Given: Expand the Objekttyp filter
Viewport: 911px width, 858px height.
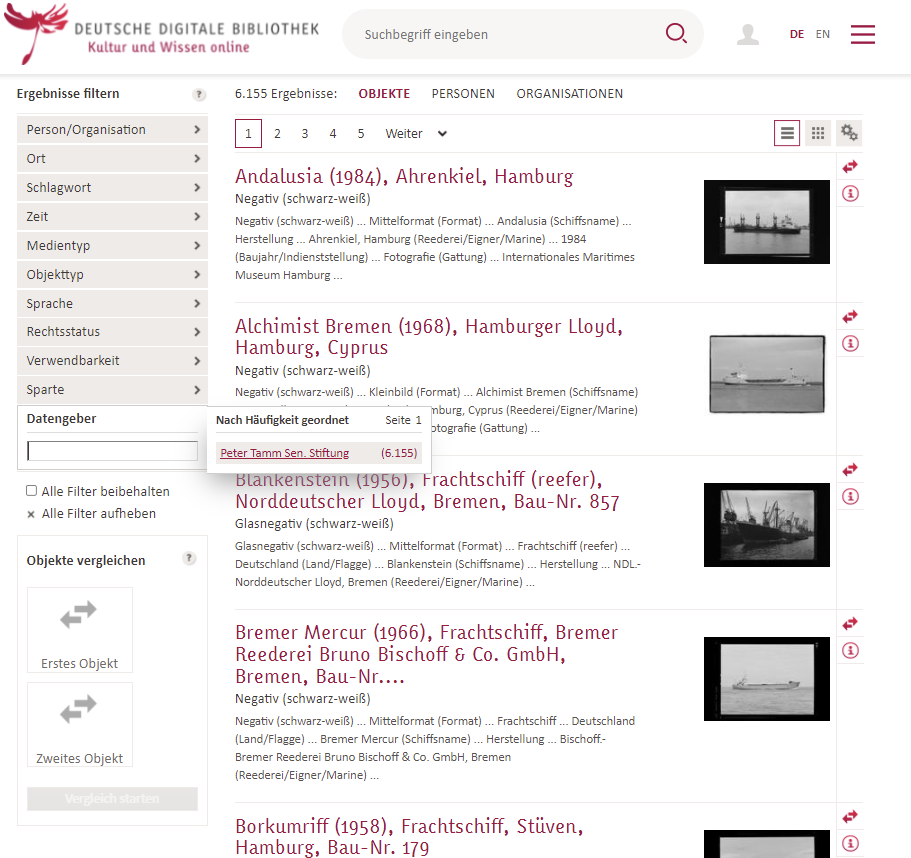Looking at the screenshot, I should 112,274.
